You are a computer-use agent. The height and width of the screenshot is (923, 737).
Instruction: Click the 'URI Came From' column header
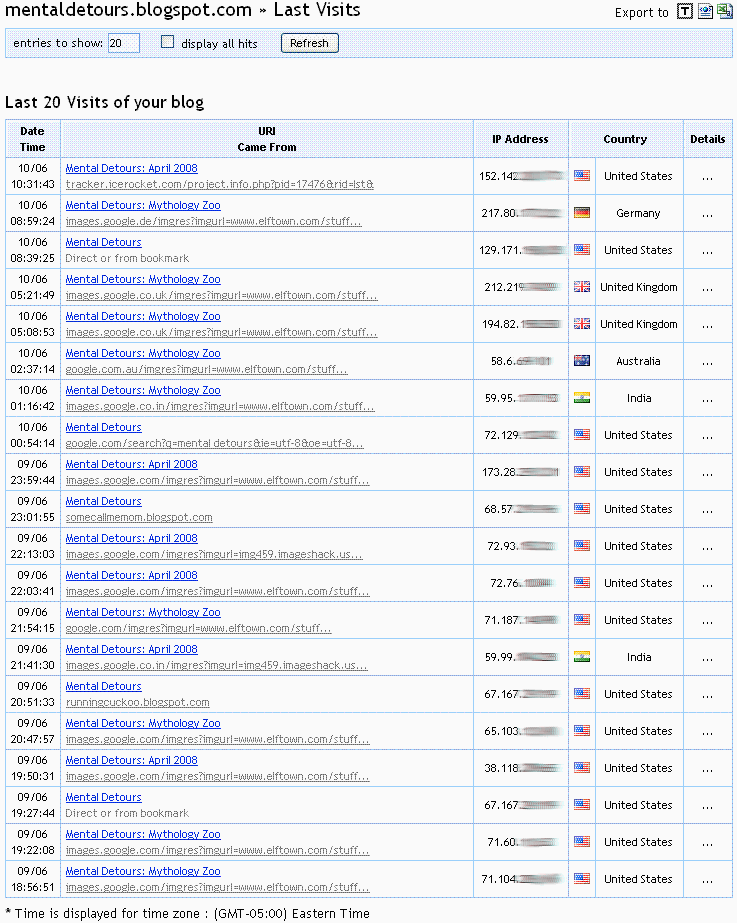267,139
